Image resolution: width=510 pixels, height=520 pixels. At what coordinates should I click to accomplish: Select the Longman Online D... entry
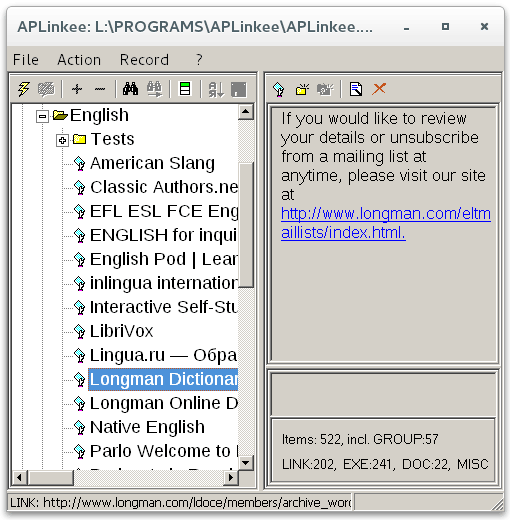point(164,403)
